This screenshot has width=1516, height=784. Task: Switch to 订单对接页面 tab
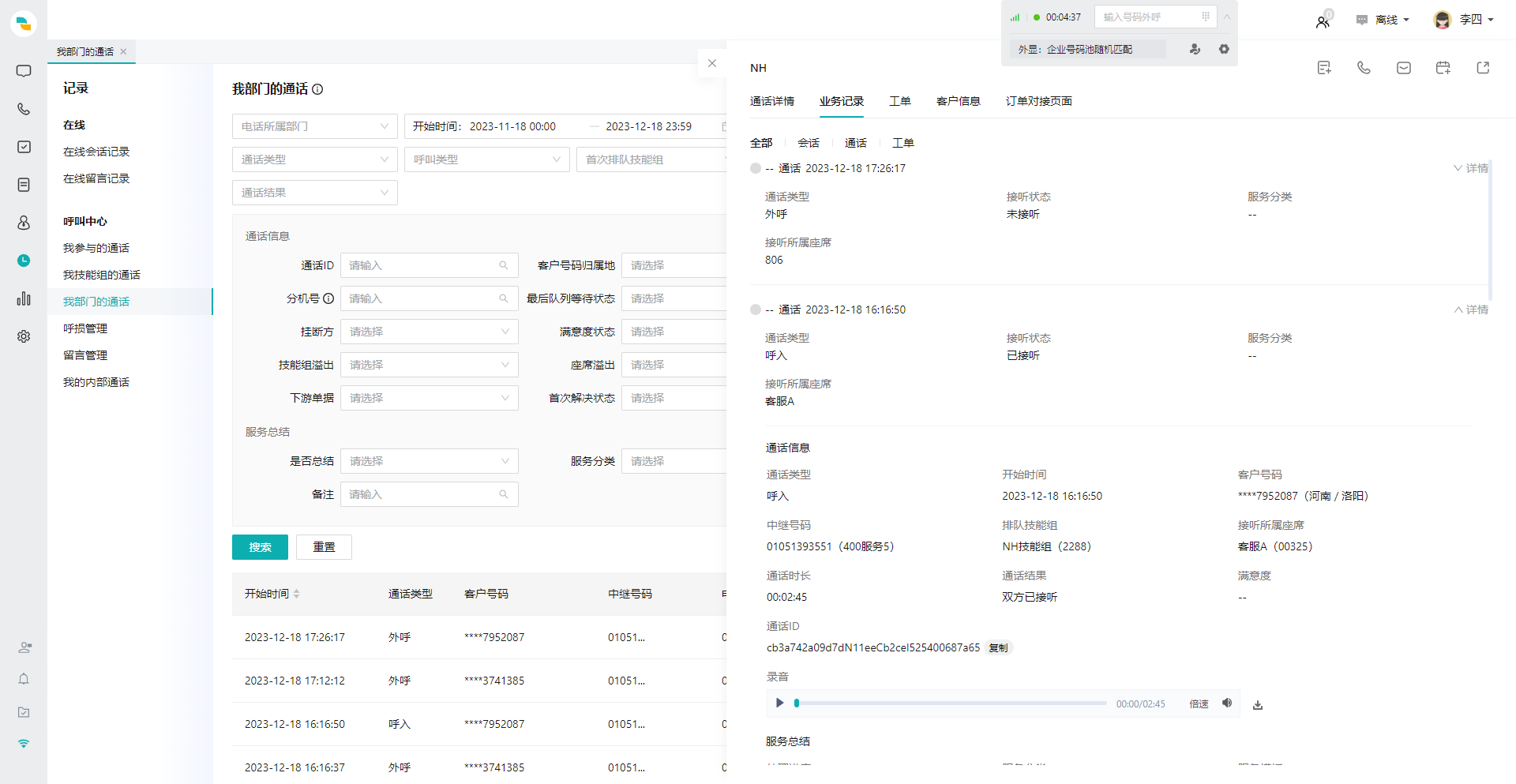tap(1039, 101)
